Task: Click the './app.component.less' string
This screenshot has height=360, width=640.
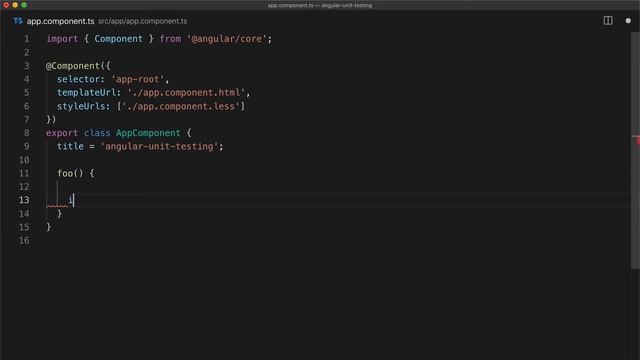Action: tap(181, 106)
